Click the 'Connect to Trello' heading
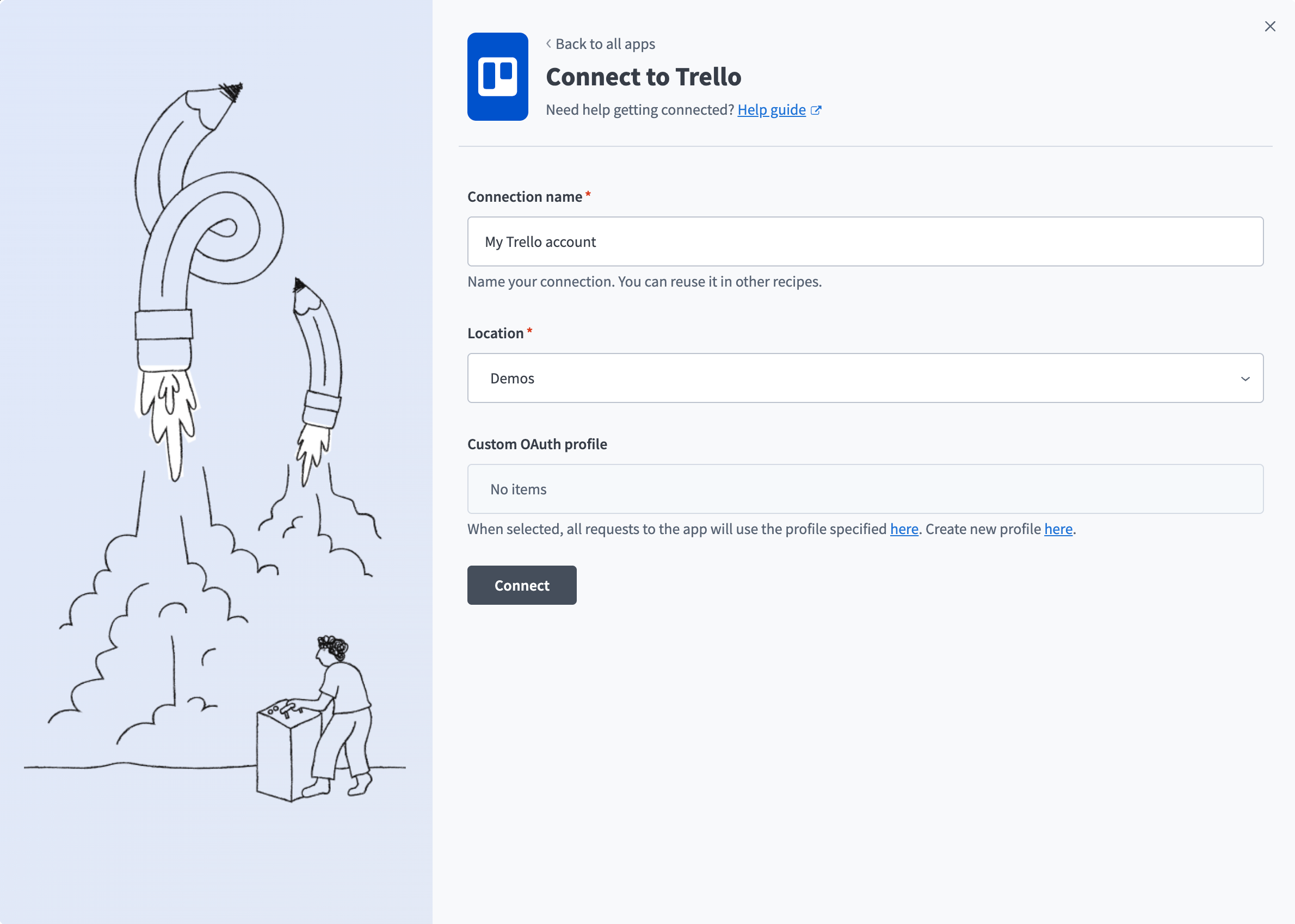Image resolution: width=1295 pixels, height=924 pixels. 643,77
